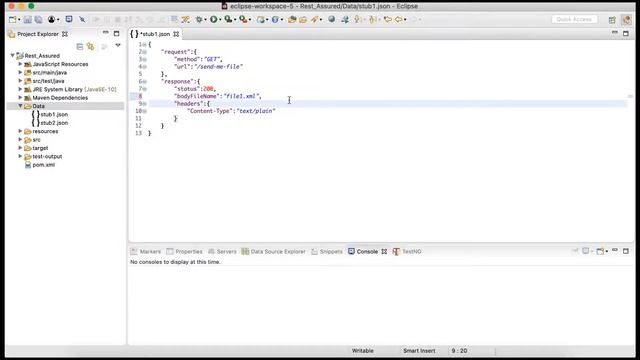The width and height of the screenshot is (640, 360).
Task: Expand the Maven Dependencies node
Action: click(x=20, y=97)
